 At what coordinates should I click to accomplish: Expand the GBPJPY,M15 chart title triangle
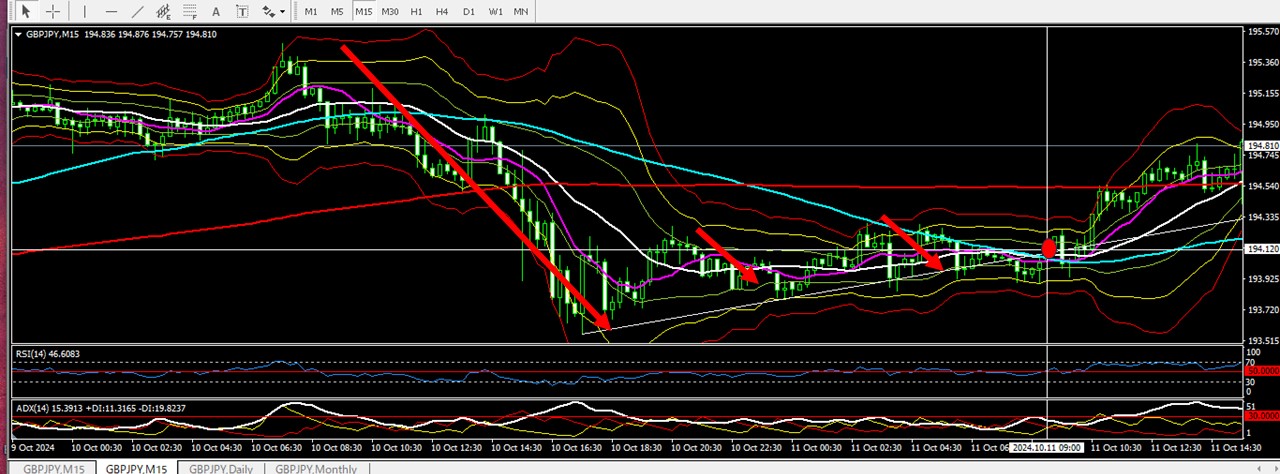coord(19,34)
